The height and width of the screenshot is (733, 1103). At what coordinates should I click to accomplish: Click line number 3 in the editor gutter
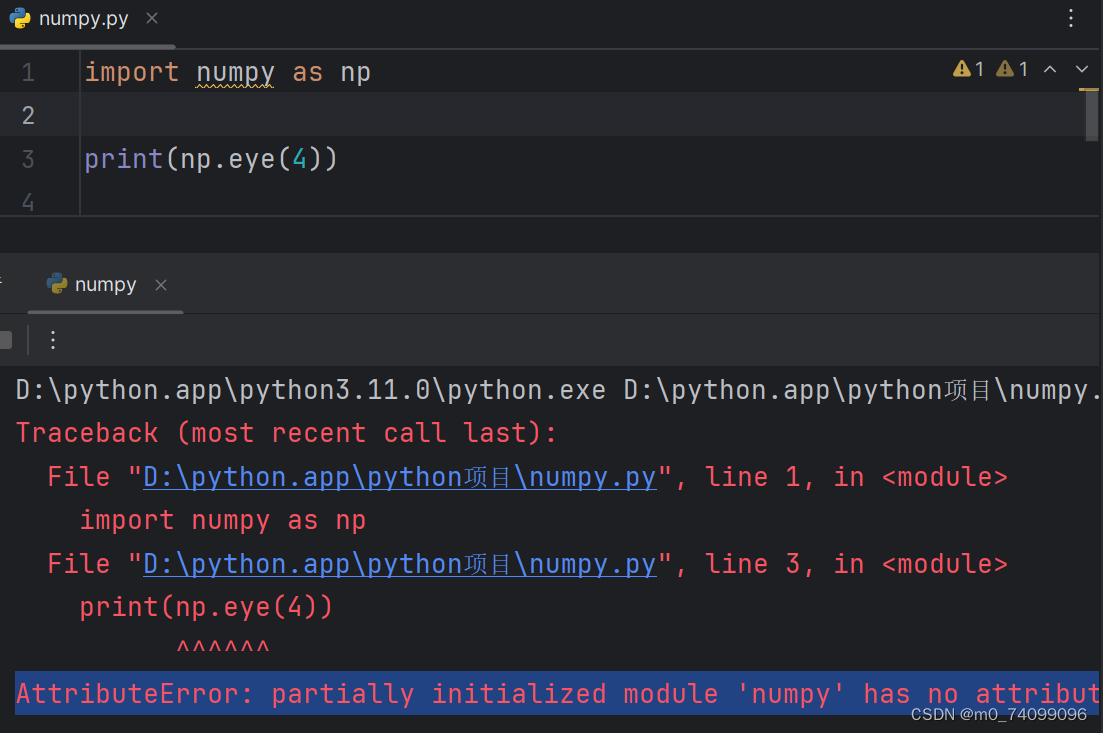point(27,158)
